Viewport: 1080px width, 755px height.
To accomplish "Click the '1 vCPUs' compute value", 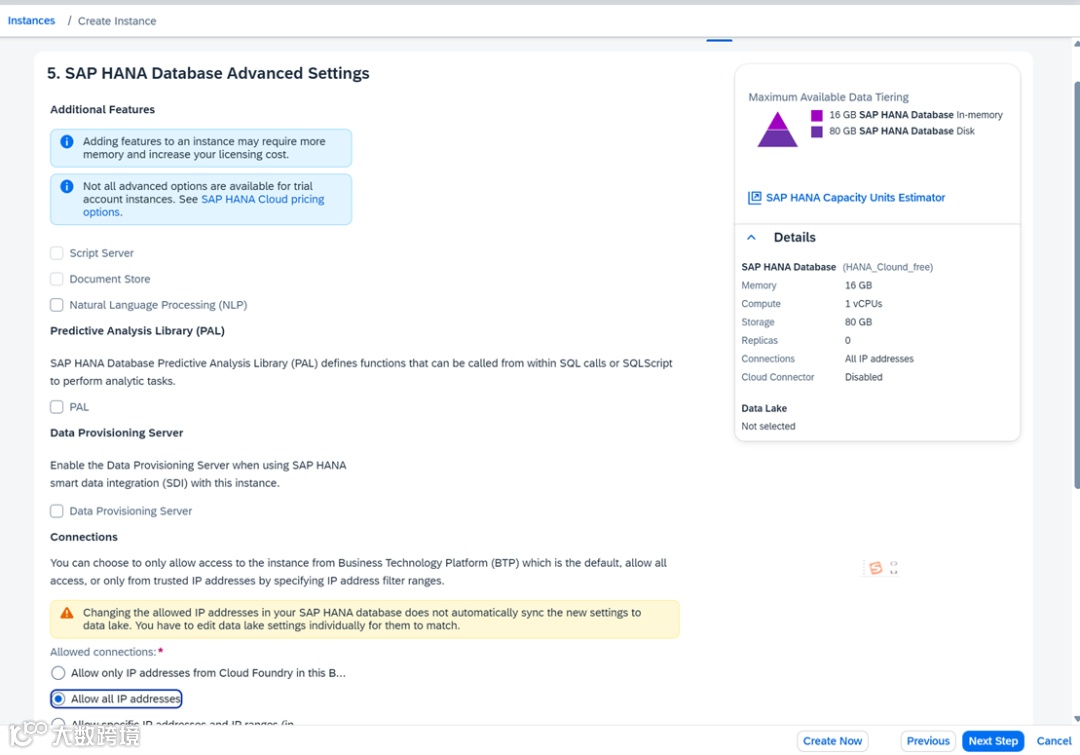I will coord(864,304).
